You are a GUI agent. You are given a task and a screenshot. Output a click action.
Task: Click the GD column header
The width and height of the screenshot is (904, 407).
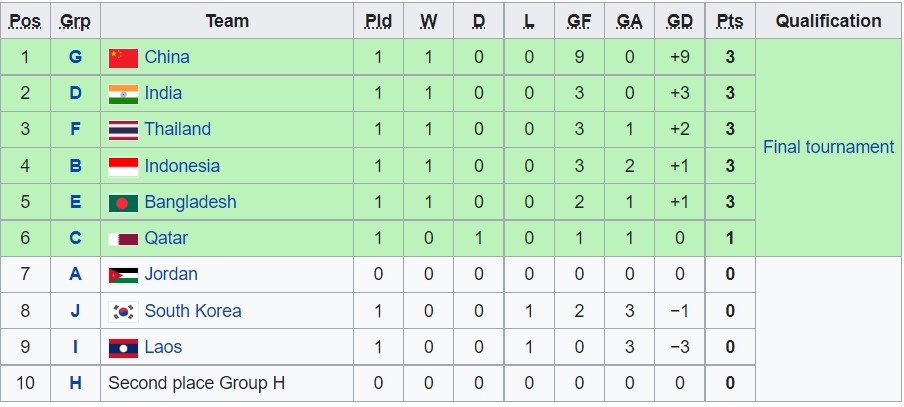pyautogui.click(x=679, y=21)
